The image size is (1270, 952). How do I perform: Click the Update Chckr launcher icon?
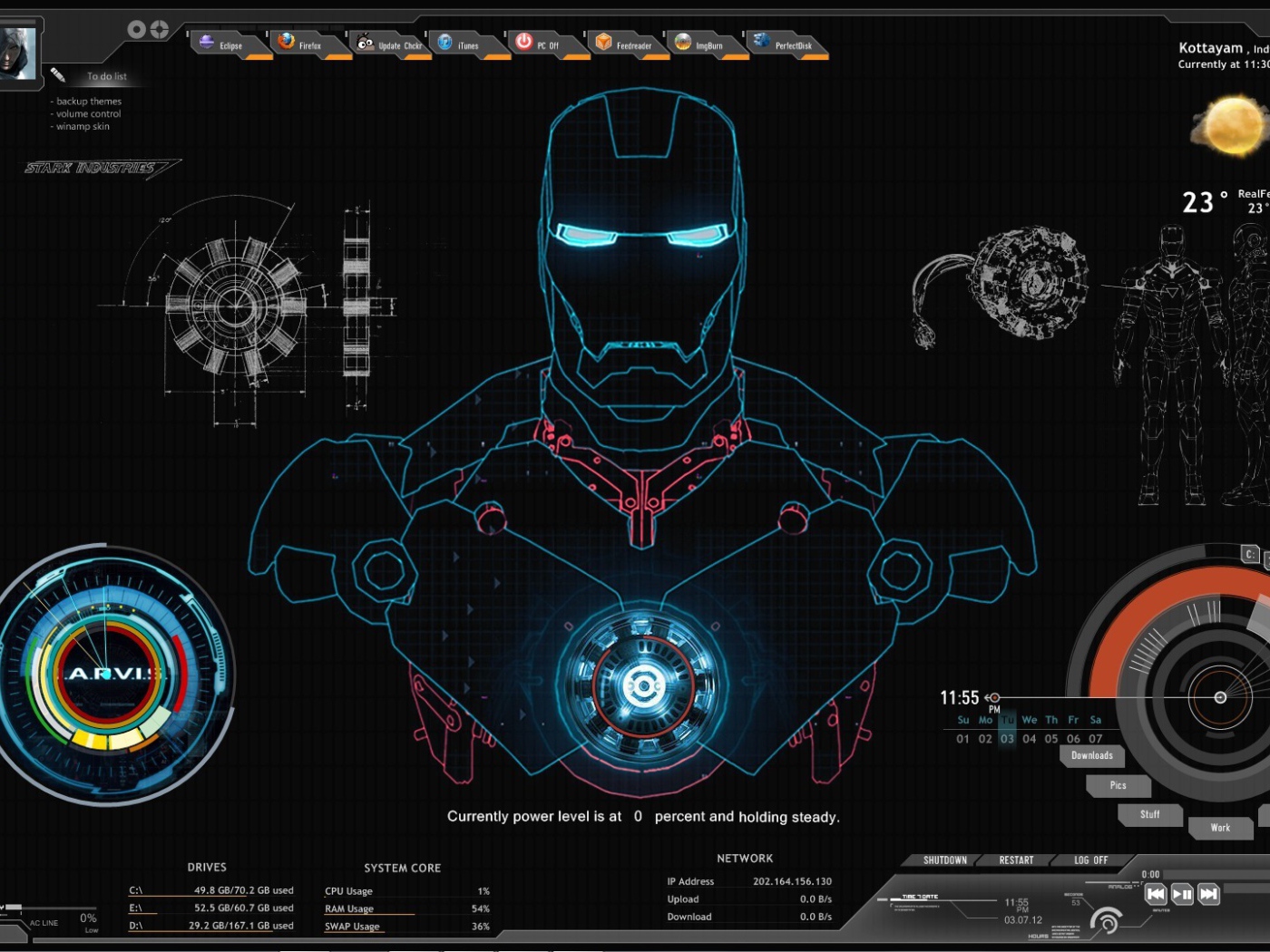point(366,43)
